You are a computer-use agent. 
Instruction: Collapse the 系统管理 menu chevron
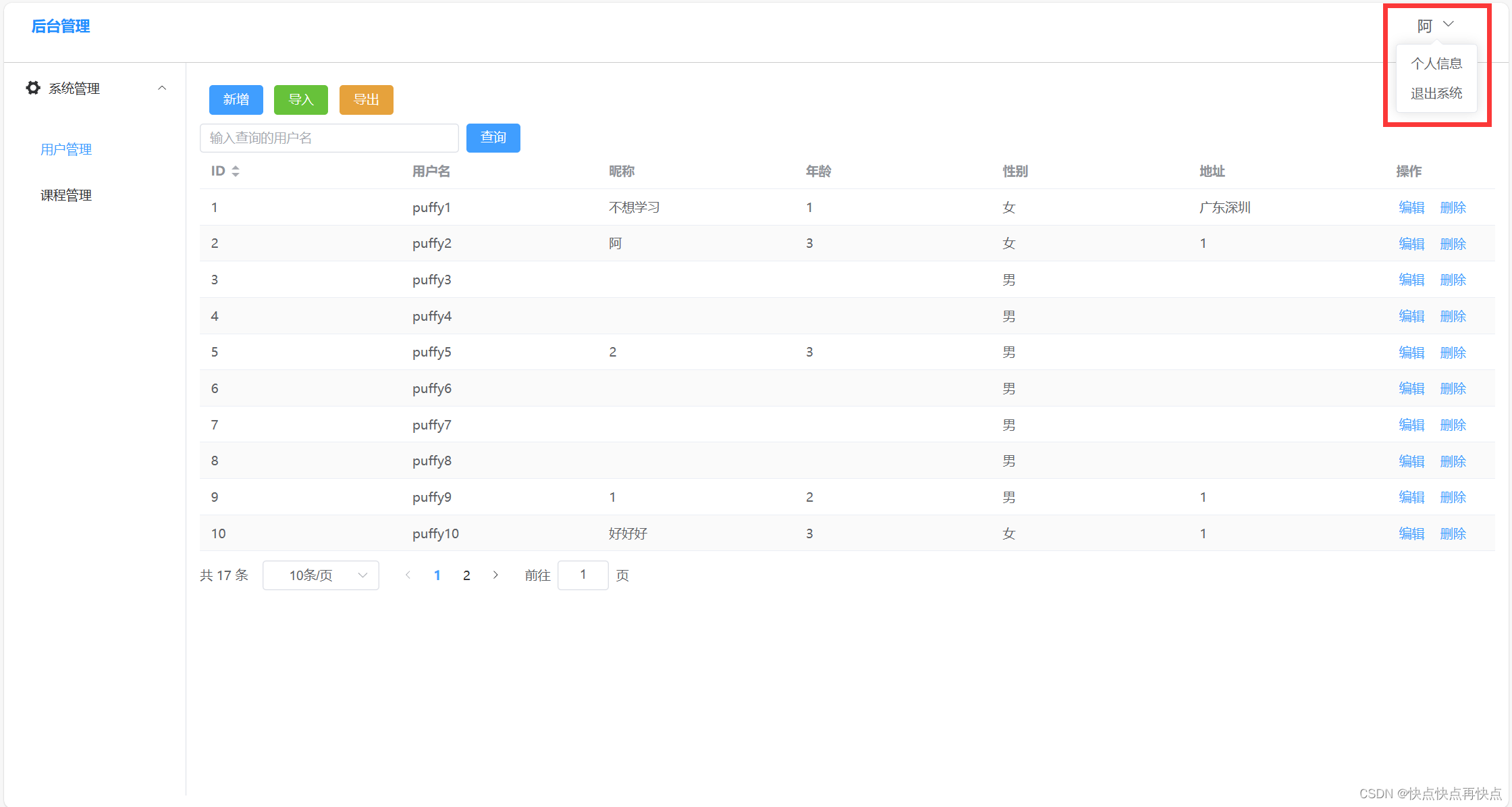point(162,88)
